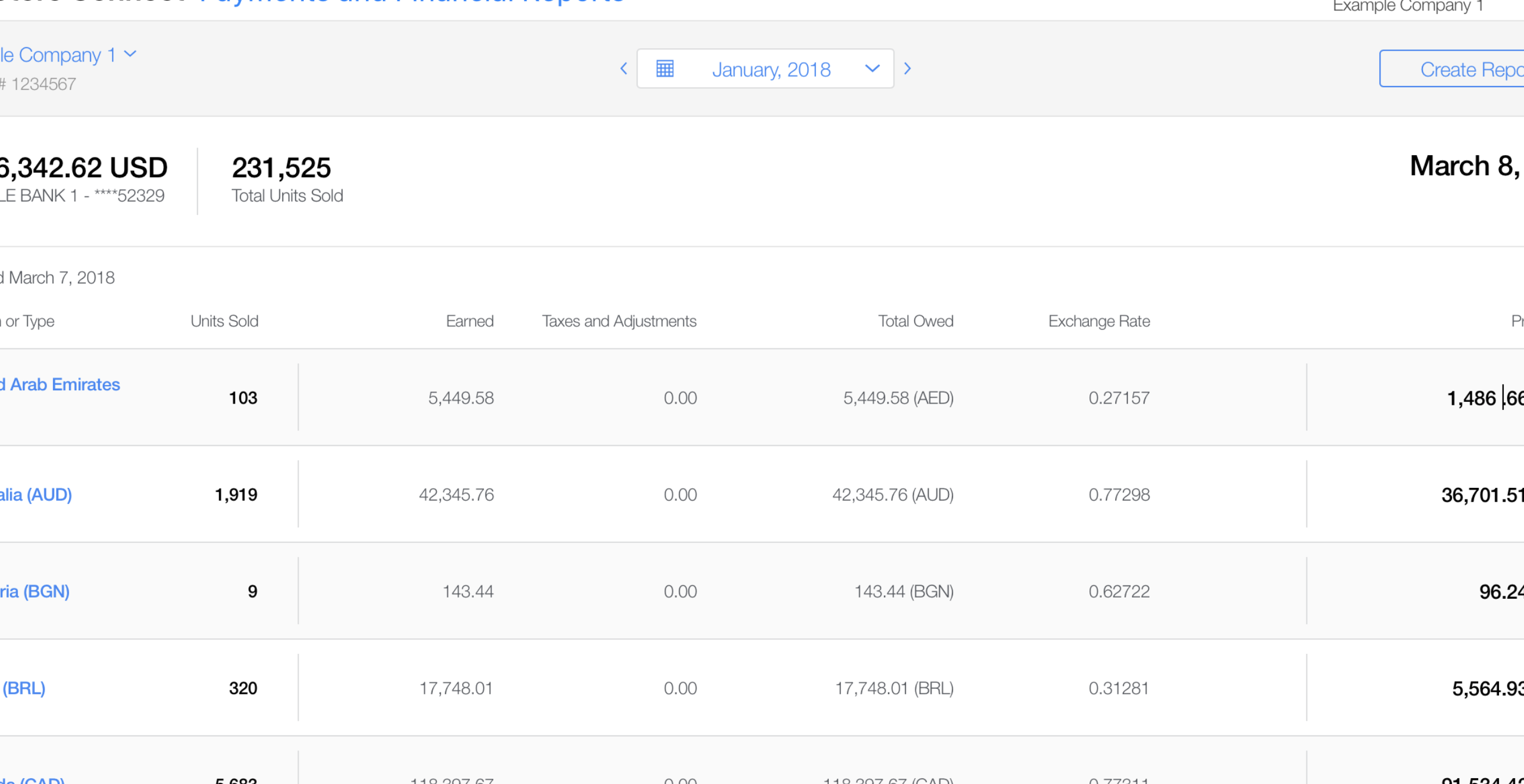Select the Earned value 143.44

(x=468, y=592)
